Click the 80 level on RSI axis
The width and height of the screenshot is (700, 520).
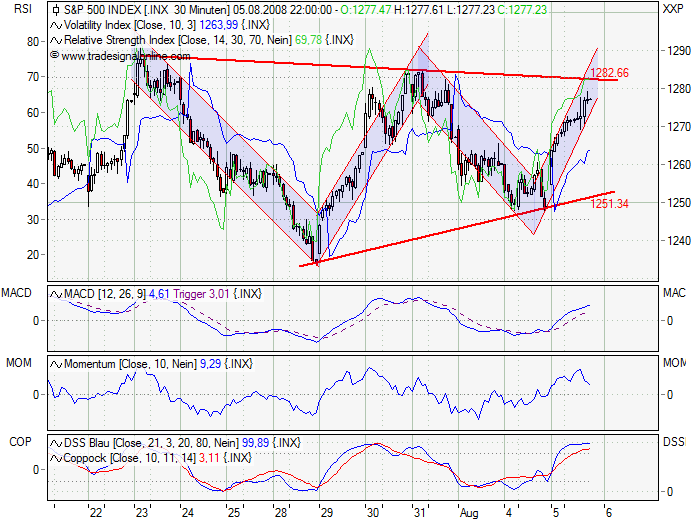point(33,42)
